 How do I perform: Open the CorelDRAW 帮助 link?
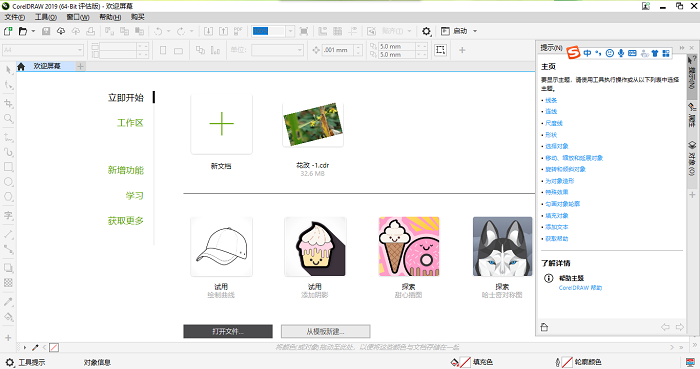(x=580, y=288)
